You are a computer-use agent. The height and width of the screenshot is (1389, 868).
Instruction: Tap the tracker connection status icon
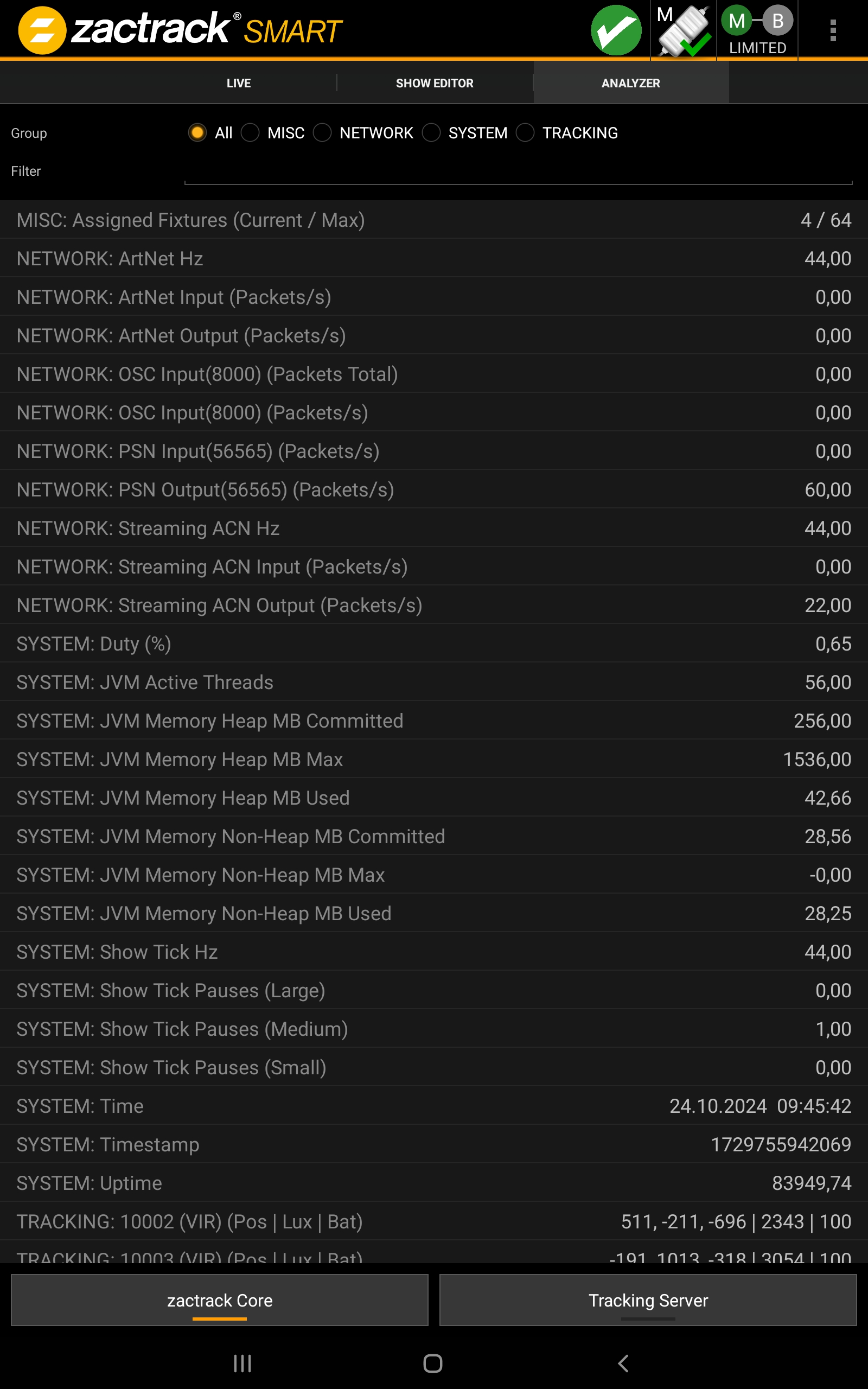coord(683,30)
